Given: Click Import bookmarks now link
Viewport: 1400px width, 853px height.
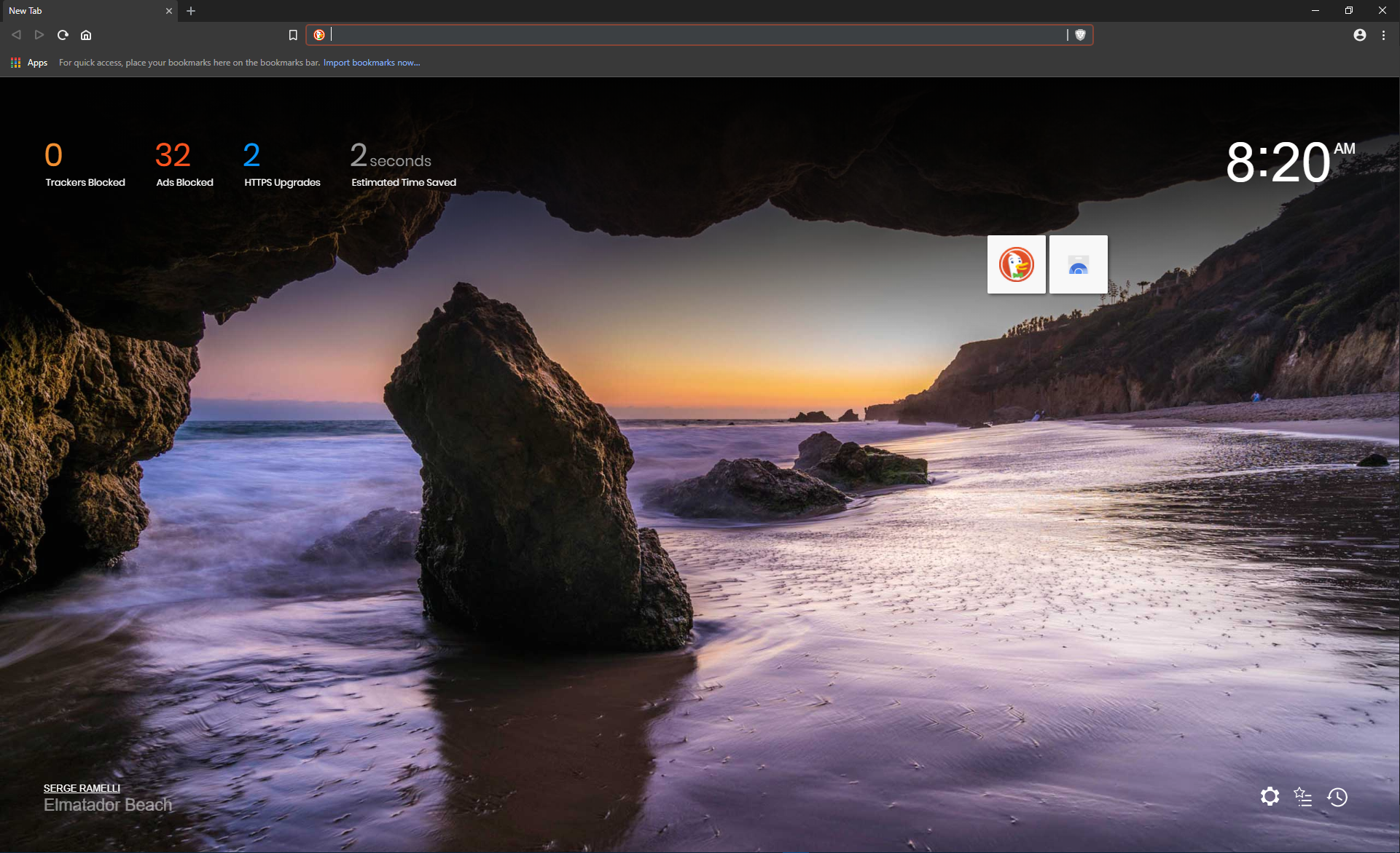Looking at the screenshot, I should coord(372,63).
